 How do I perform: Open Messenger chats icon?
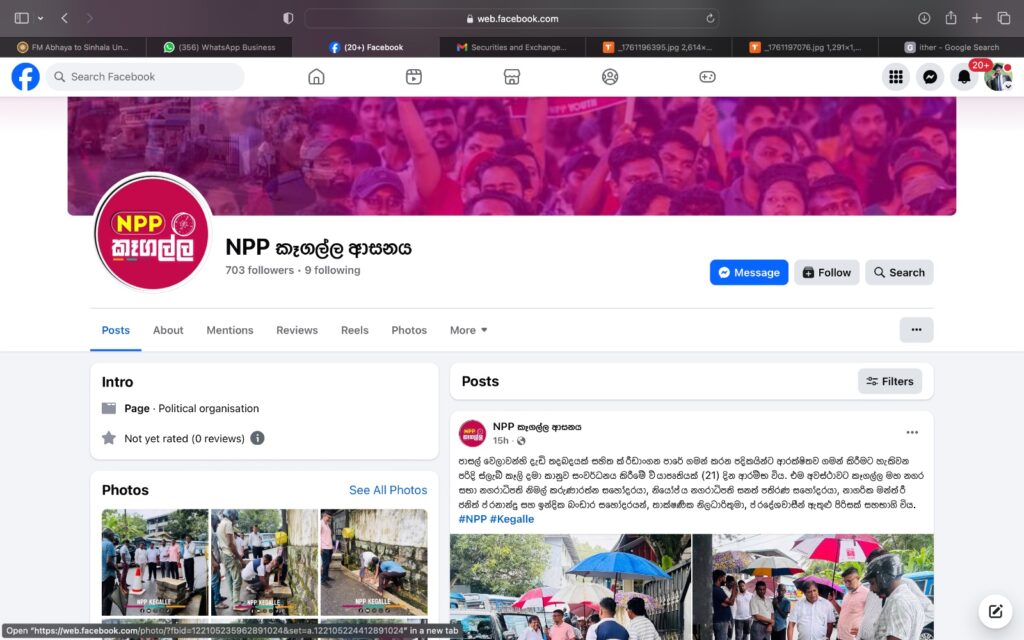click(930, 77)
